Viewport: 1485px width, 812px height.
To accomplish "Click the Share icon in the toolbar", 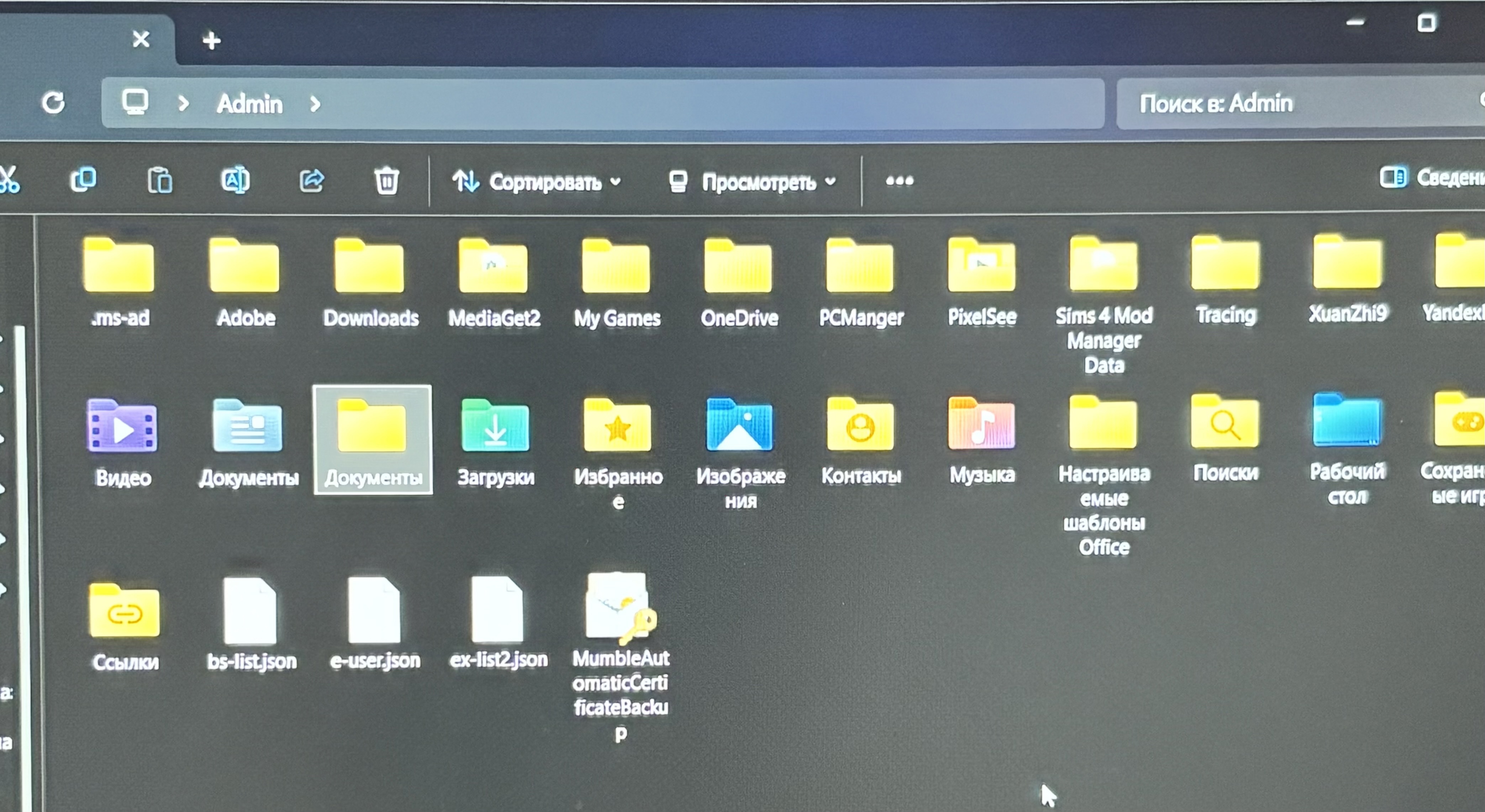I will click(x=311, y=180).
